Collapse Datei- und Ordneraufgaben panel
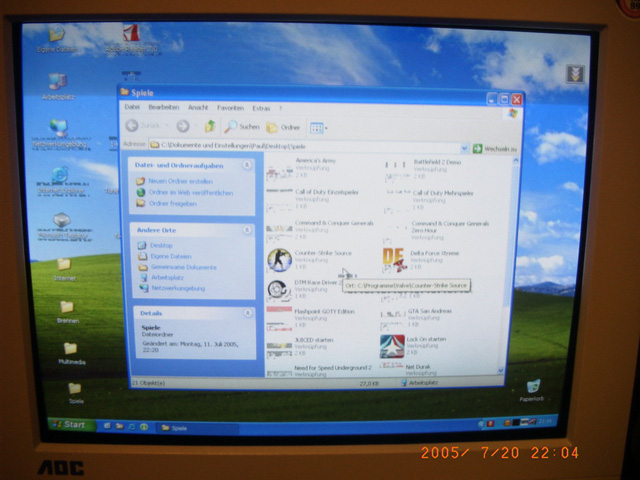The image size is (640, 480). tap(247, 165)
